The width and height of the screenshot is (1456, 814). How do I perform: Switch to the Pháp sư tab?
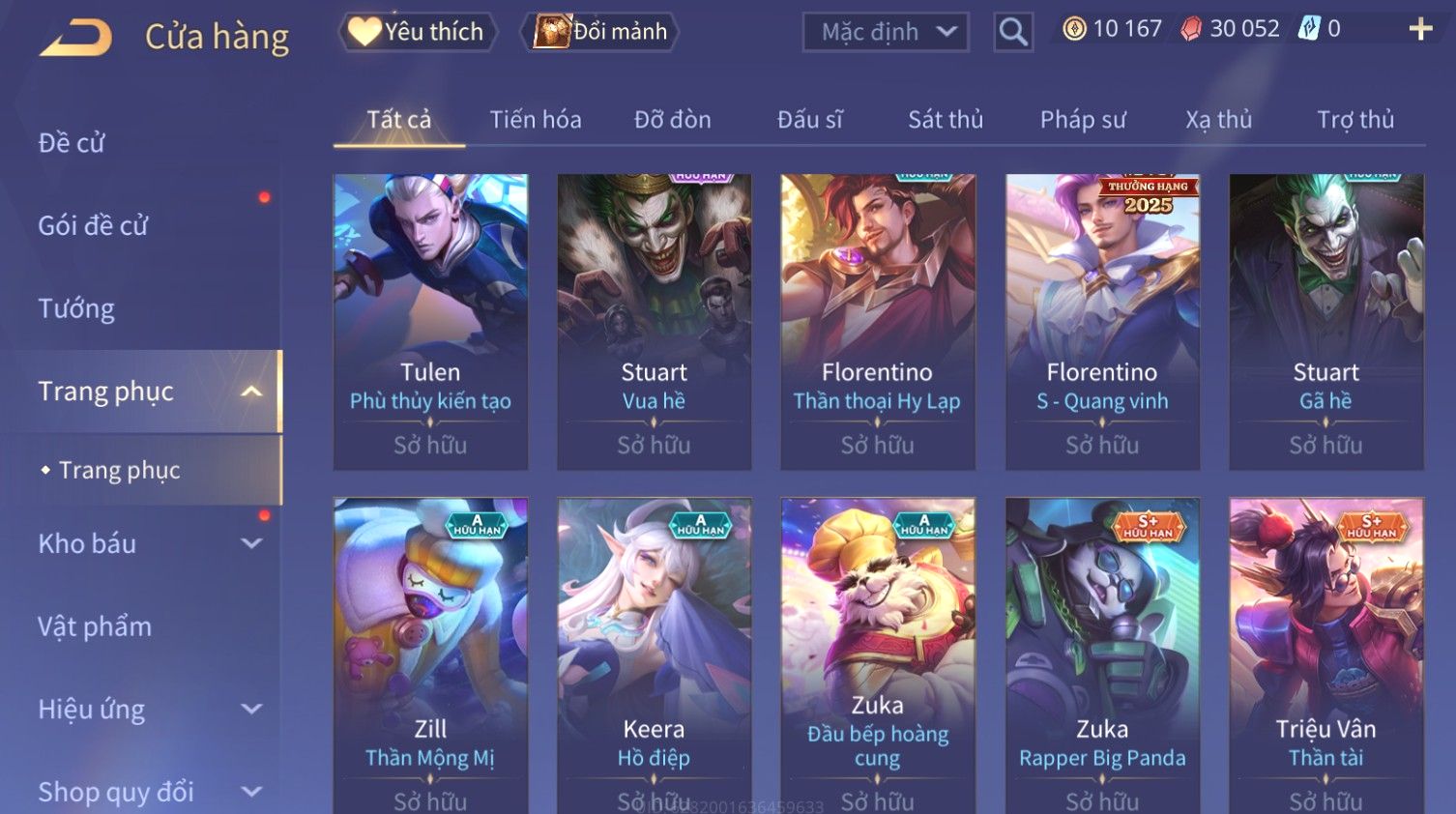(x=1083, y=120)
